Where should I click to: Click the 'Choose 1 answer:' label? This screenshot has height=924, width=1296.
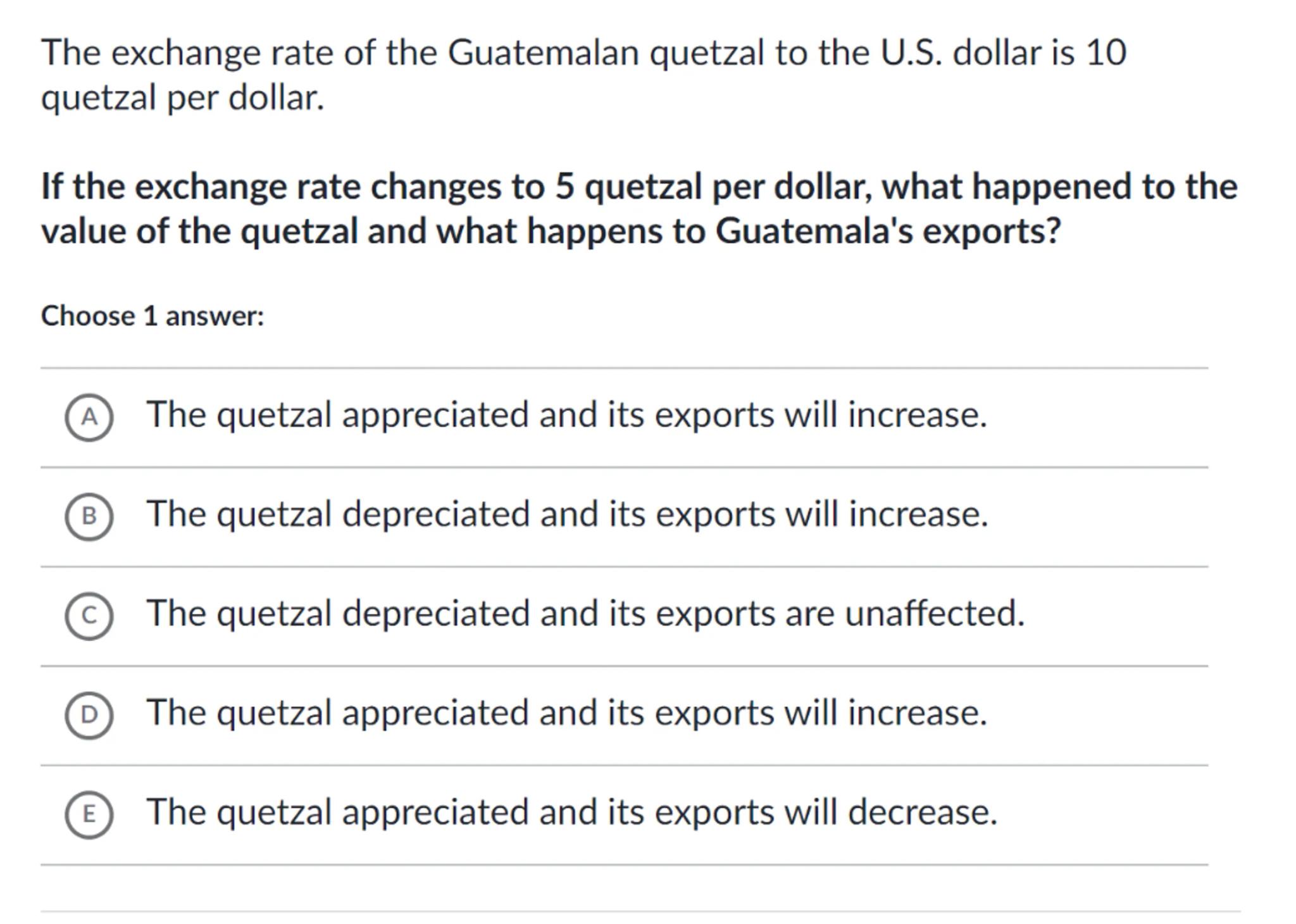point(153,316)
